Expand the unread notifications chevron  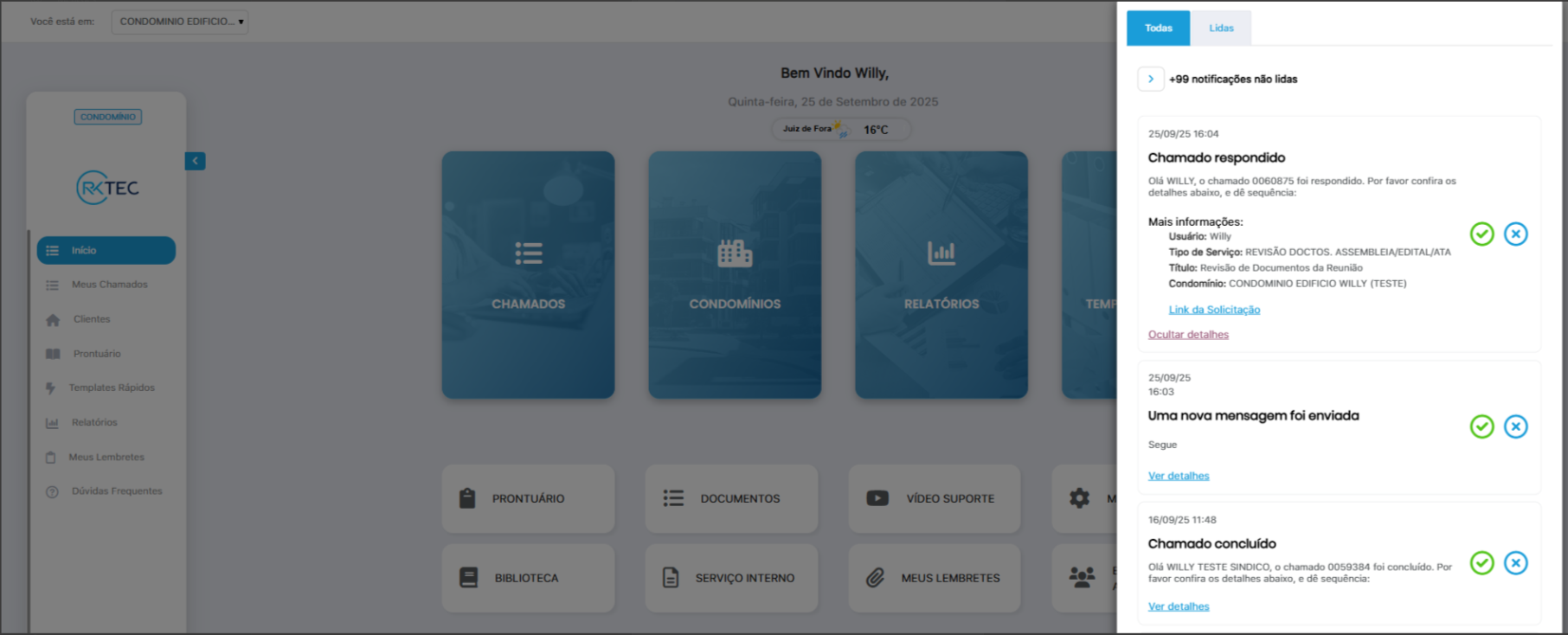click(1150, 79)
